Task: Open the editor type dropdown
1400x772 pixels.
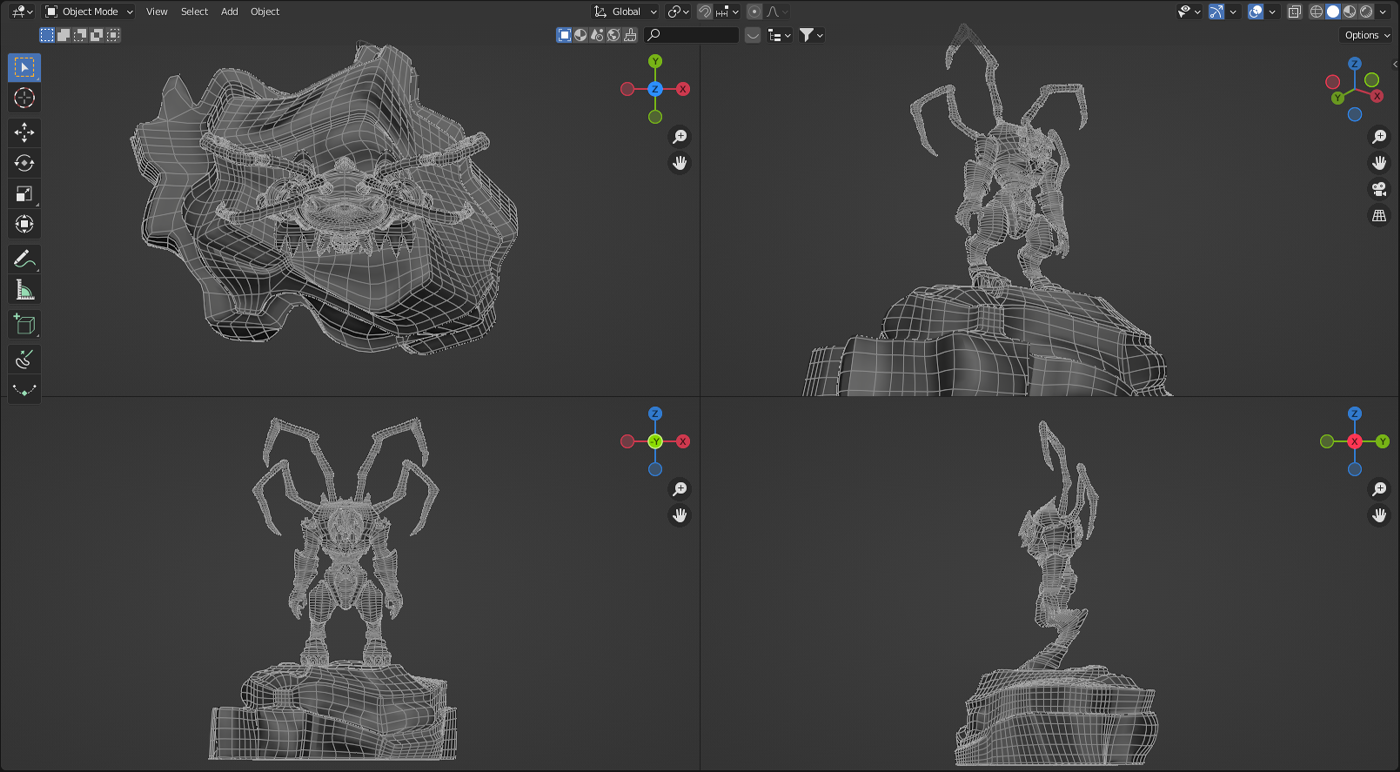Action: click(x=20, y=12)
